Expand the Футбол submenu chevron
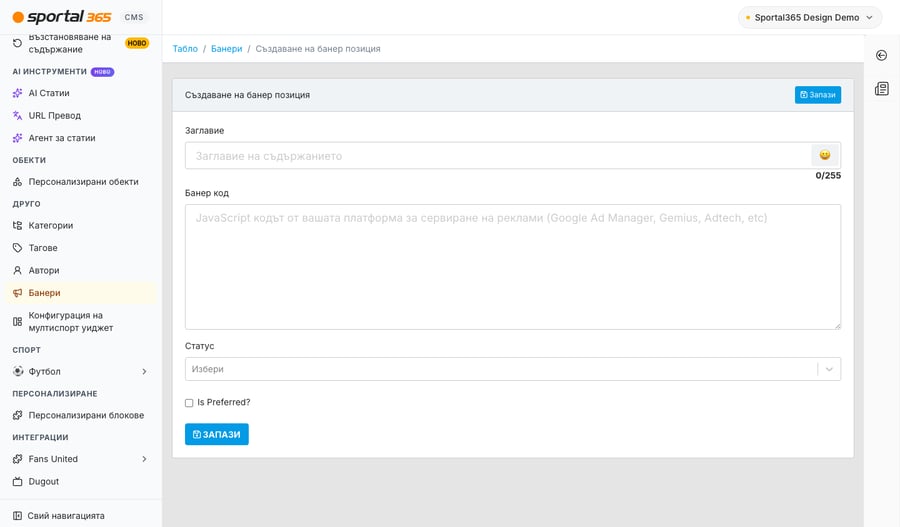The height and width of the screenshot is (527, 900). 144,371
